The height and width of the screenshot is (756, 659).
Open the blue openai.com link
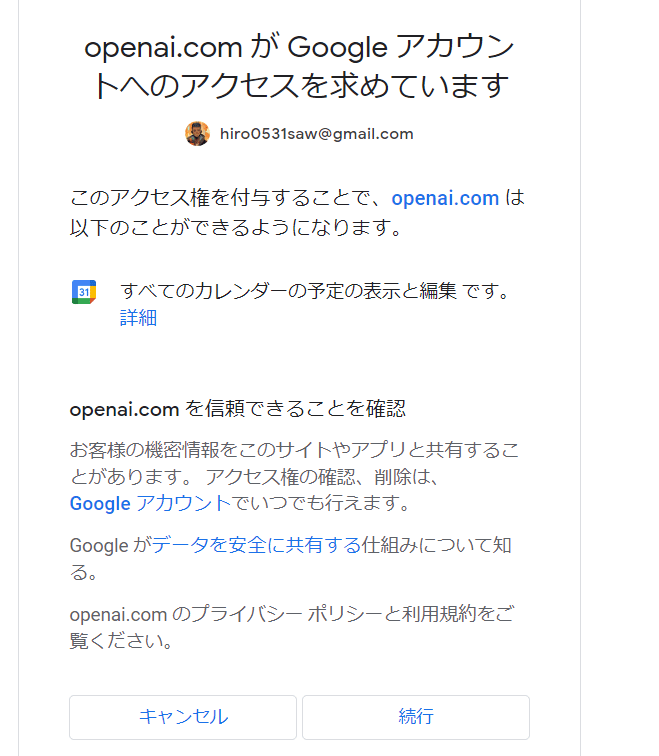(x=445, y=198)
